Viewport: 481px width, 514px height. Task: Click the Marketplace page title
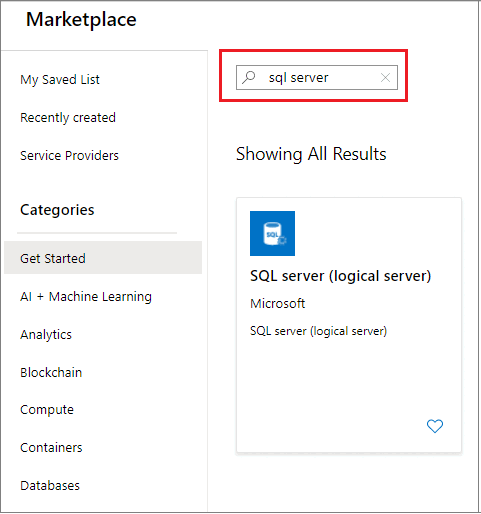(81, 19)
